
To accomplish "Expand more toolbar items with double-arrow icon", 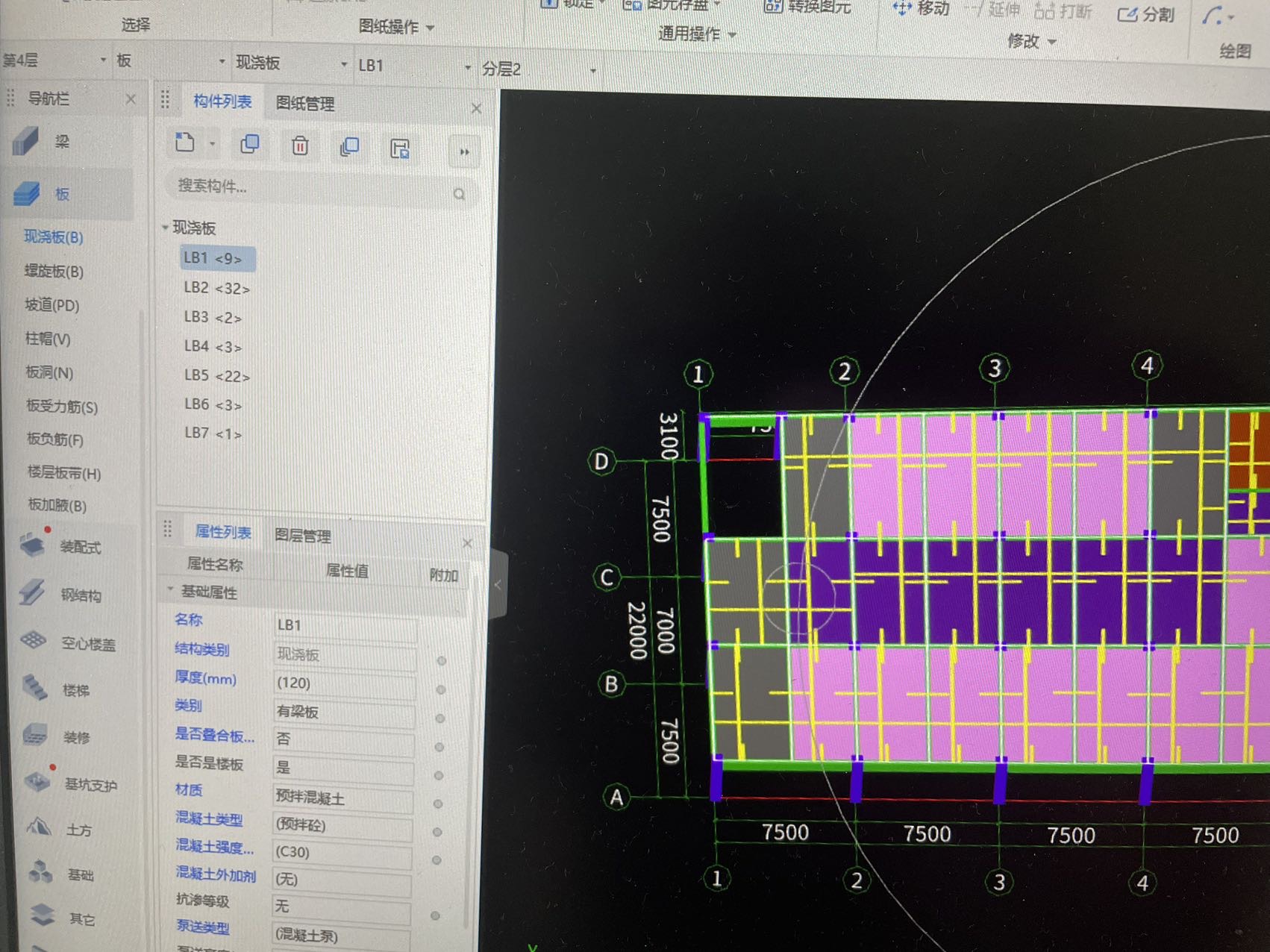I will tap(464, 152).
